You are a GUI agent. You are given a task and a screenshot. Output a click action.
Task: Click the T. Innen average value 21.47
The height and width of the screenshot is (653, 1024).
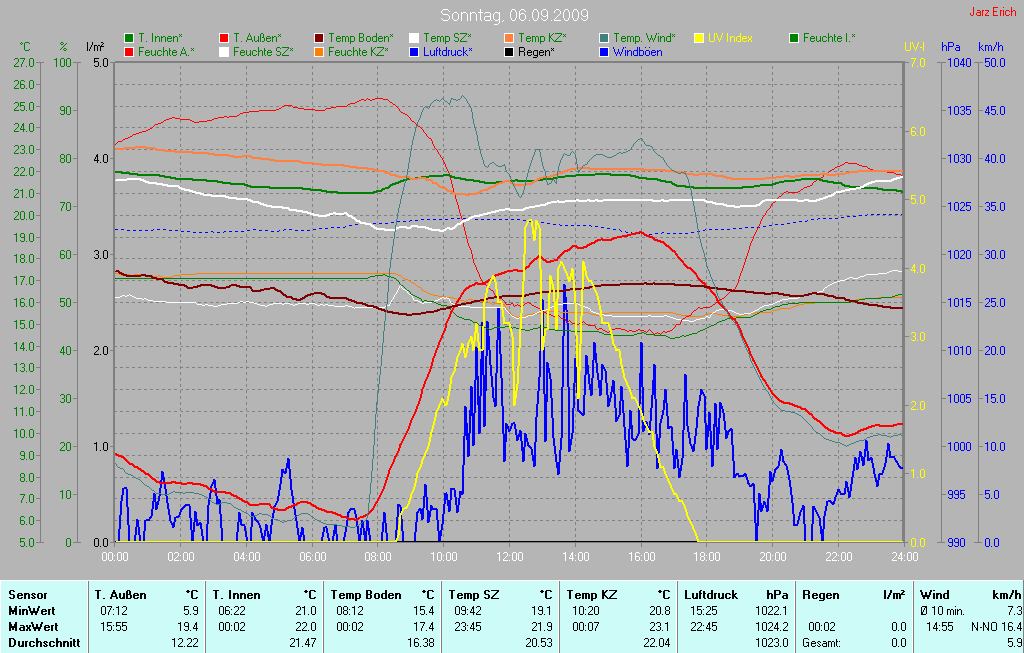coord(302,643)
